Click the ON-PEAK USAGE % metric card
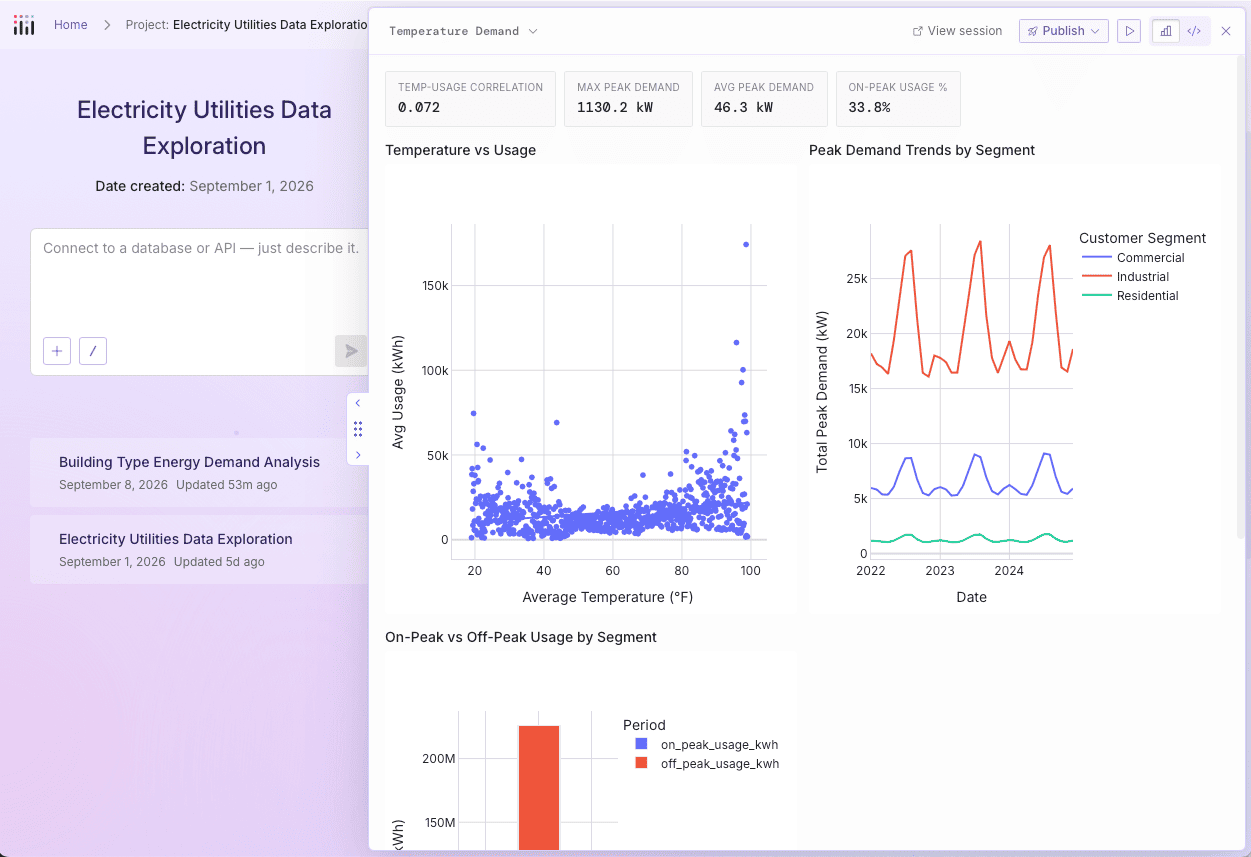 [x=898, y=98]
